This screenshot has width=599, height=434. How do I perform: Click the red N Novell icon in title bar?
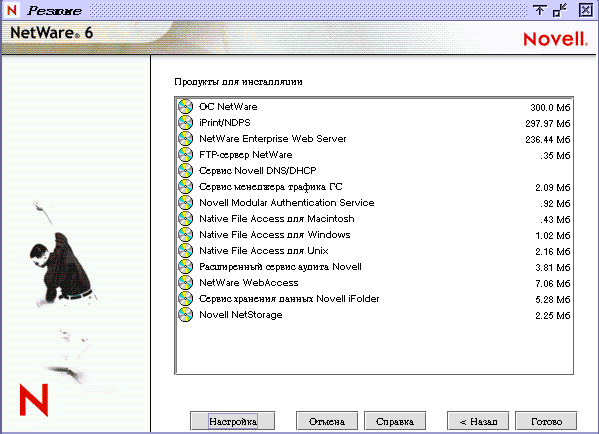(x=12, y=10)
